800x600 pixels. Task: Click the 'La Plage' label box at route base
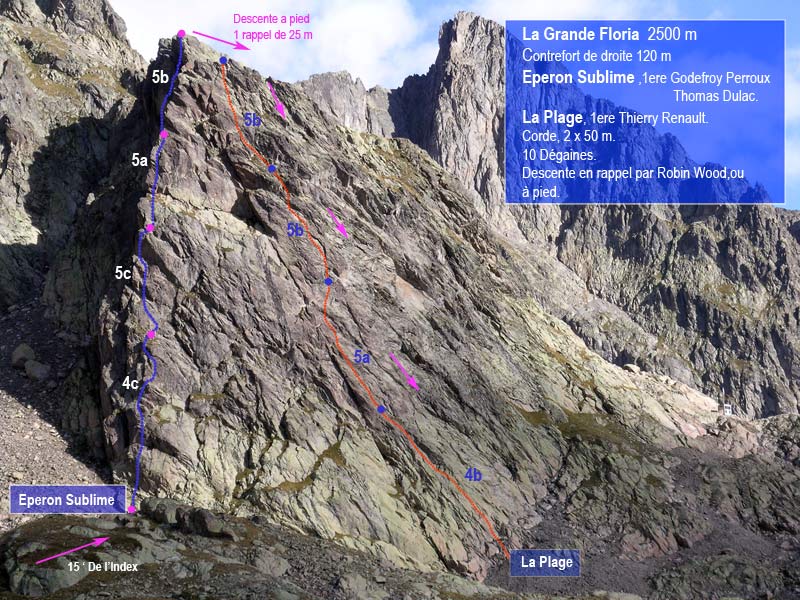(545, 563)
